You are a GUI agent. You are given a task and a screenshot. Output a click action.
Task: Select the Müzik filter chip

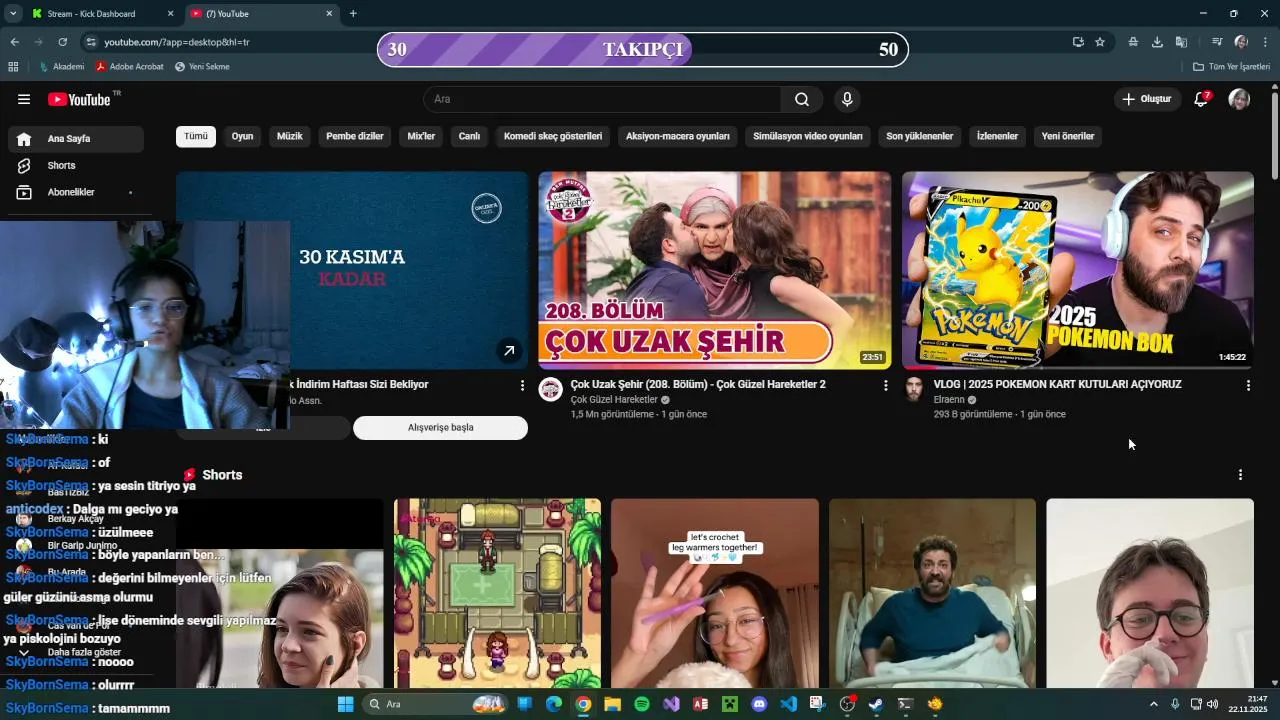point(289,136)
